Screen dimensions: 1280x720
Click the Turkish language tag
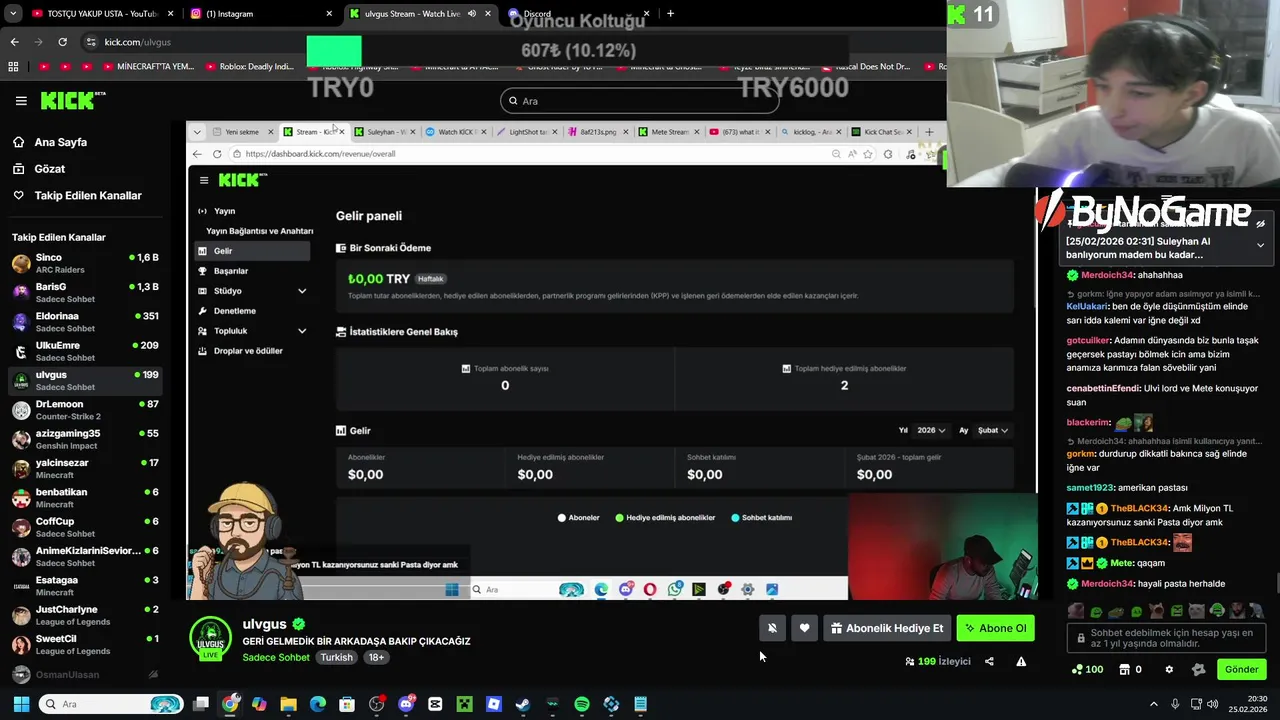click(x=336, y=657)
